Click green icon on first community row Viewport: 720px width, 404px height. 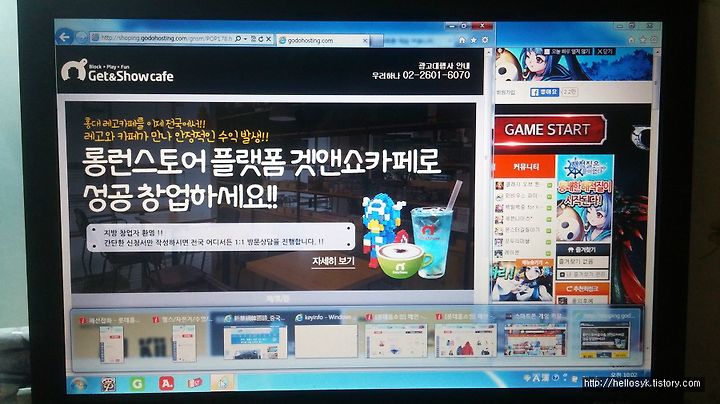click(x=549, y=185)
